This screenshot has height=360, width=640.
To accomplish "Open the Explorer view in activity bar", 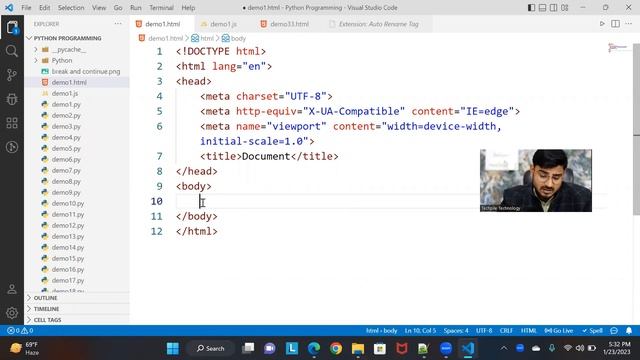I will pyautogui.click(x=12, y=27).
